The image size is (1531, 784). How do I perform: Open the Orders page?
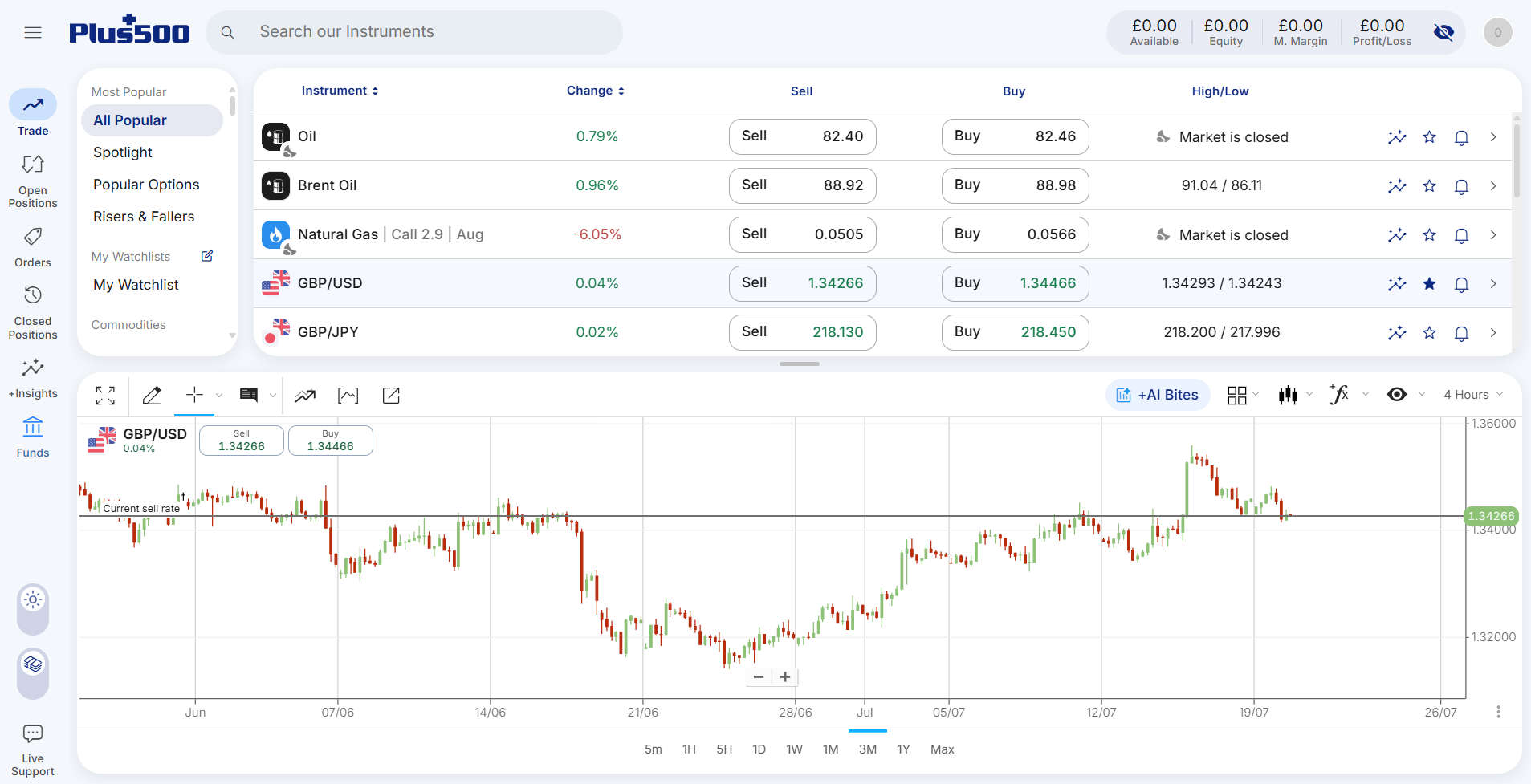(33, 247)
